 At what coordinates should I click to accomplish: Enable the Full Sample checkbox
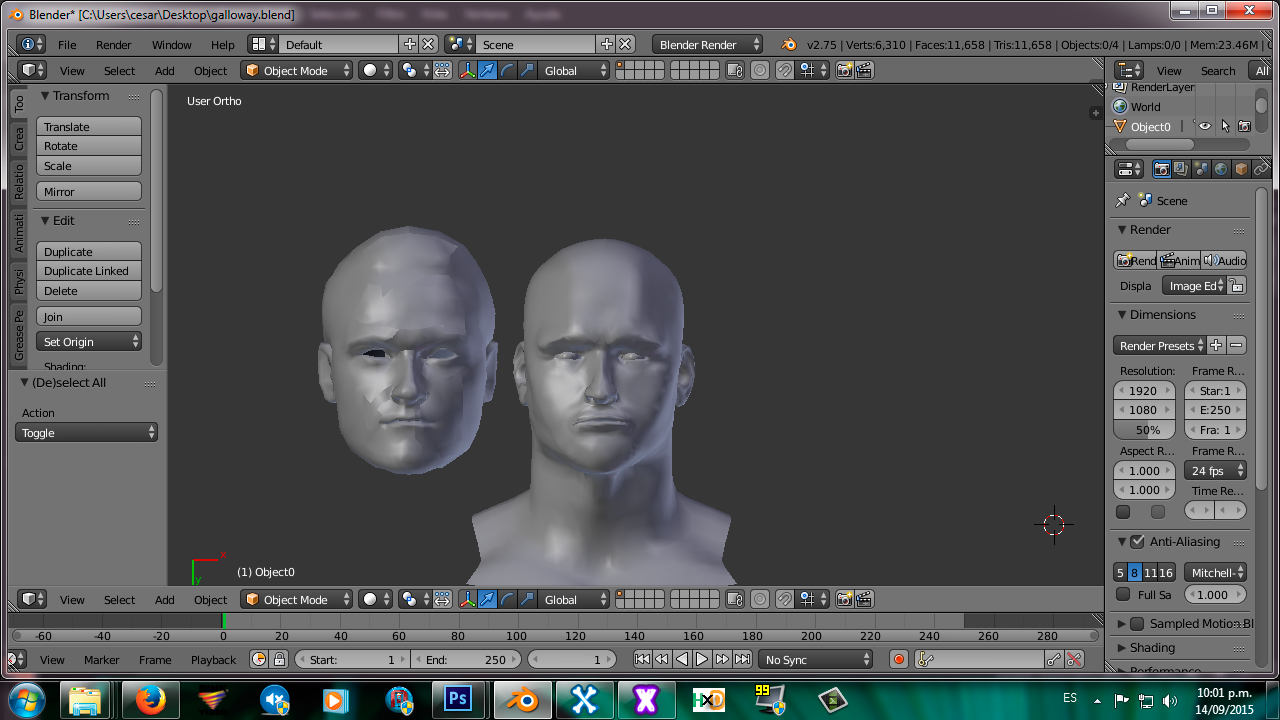coord(1123,595)
